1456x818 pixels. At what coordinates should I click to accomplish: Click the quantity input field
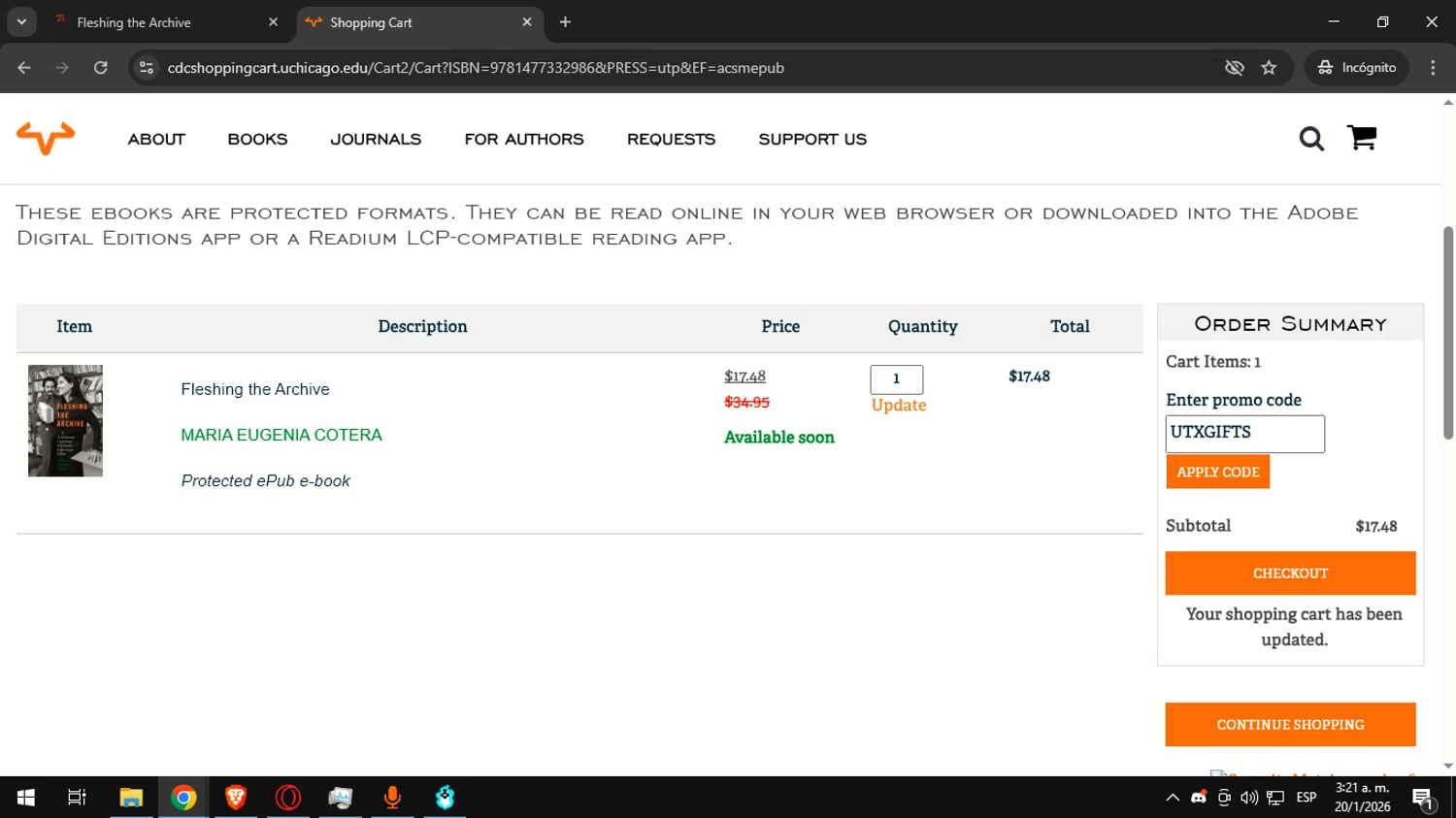coord(896,379)
